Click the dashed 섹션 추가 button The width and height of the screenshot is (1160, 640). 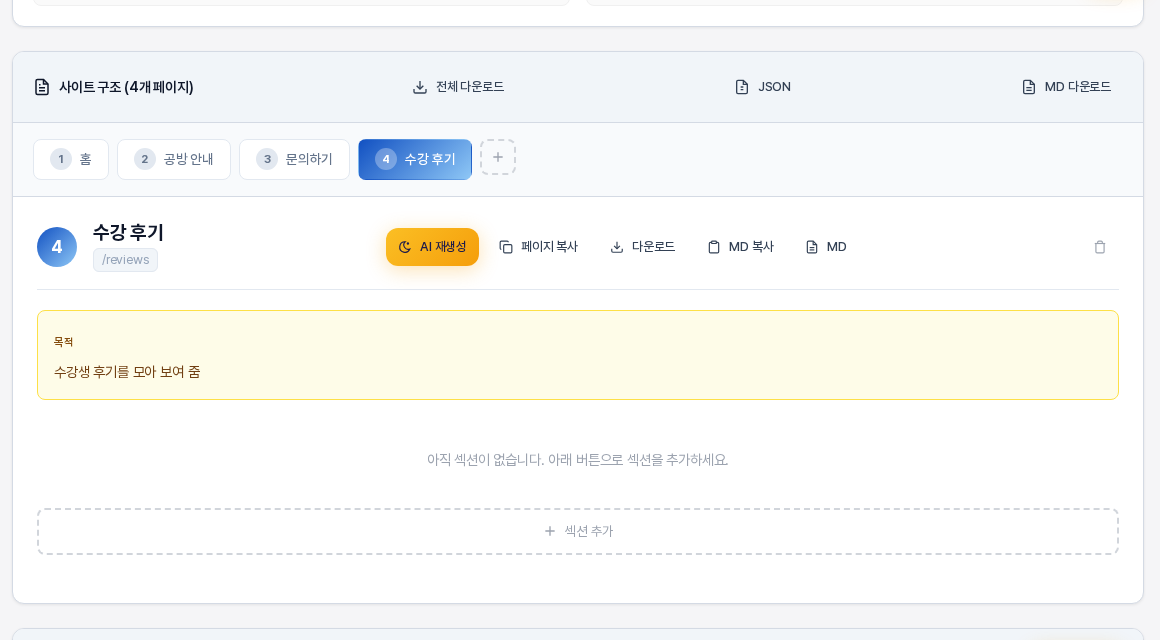click(578, 531)
